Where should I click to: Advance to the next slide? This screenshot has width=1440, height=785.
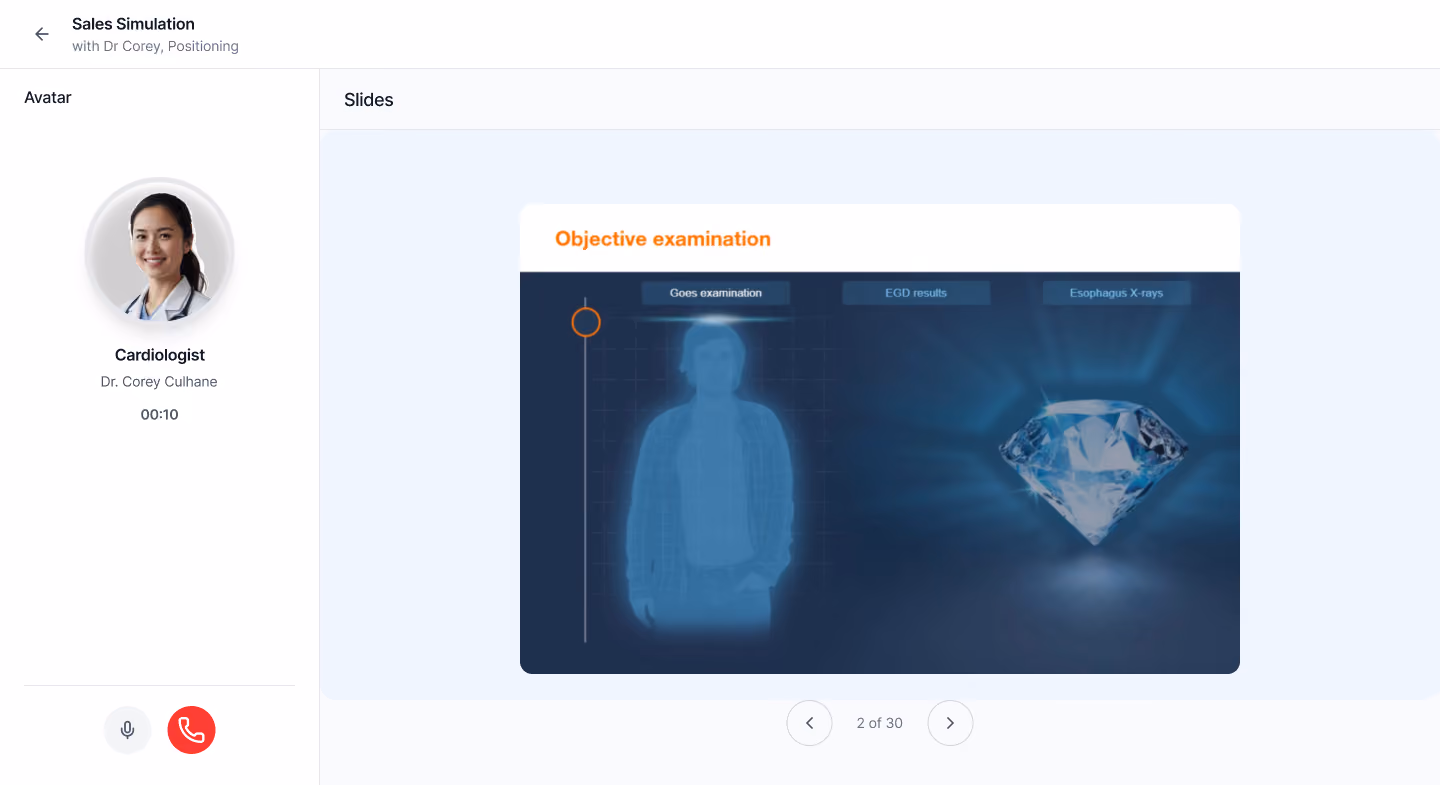pyautogui.click(x=950, y=723)
